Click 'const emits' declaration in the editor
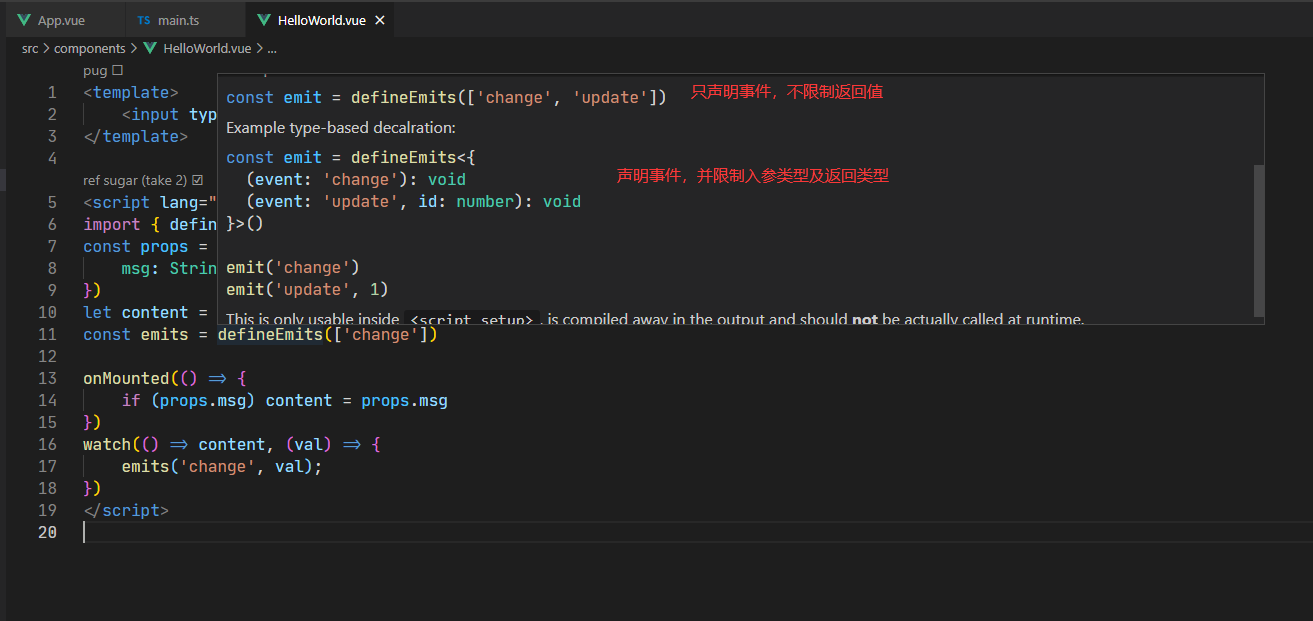The height and width of the screenshot is (621, 1313). [x=136, y=334]
